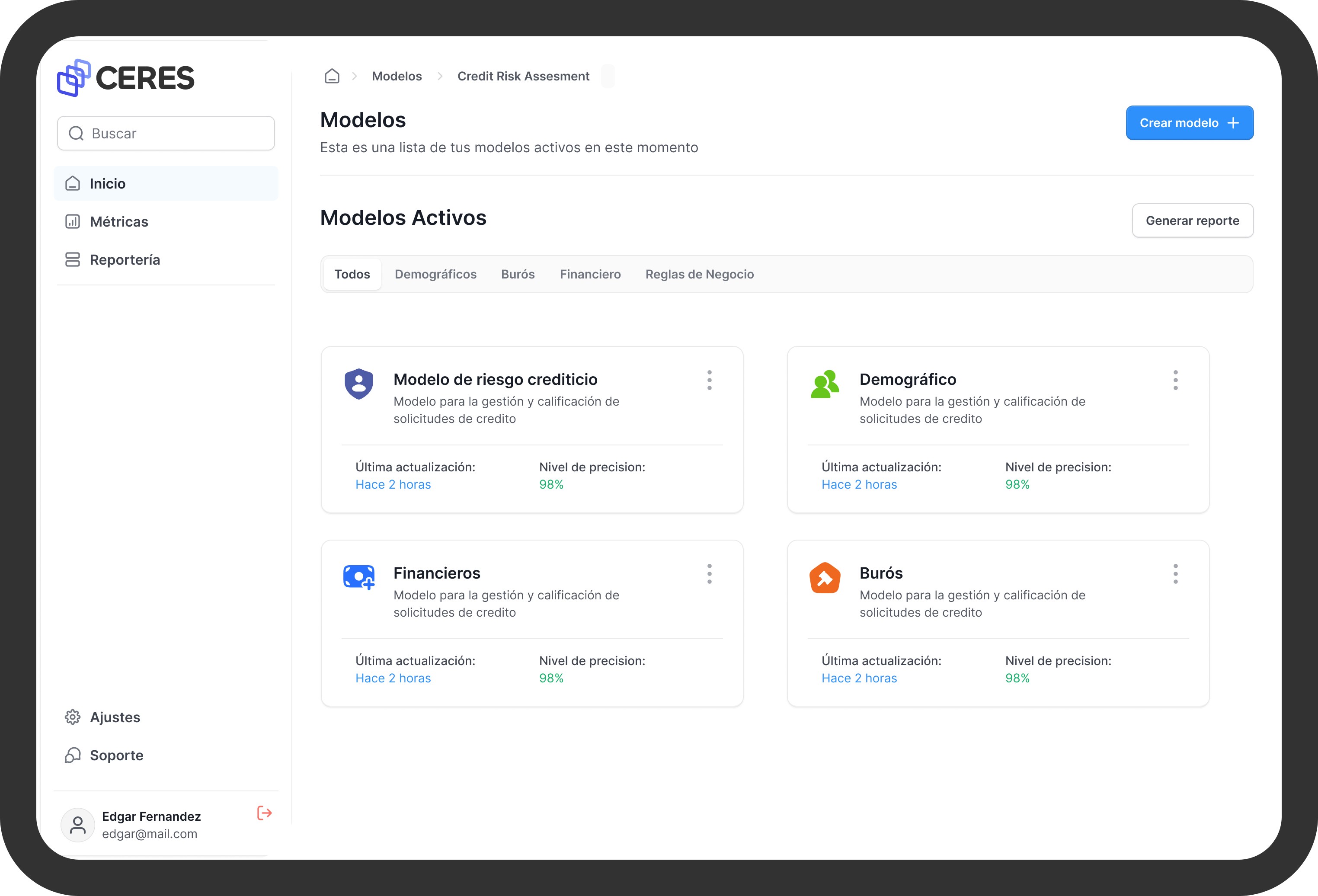The image size is (1318, 896).
Task: Open the Demográfico card's three-dot menu
Action: [1175, 380]
